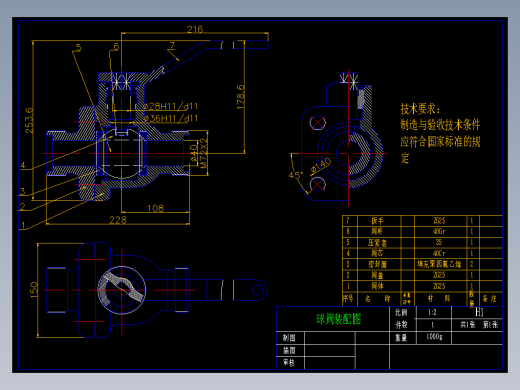The height and width of the screenshot is (390, 520).
Task: Select part balloon number 1 leader label
Action: 23,225
